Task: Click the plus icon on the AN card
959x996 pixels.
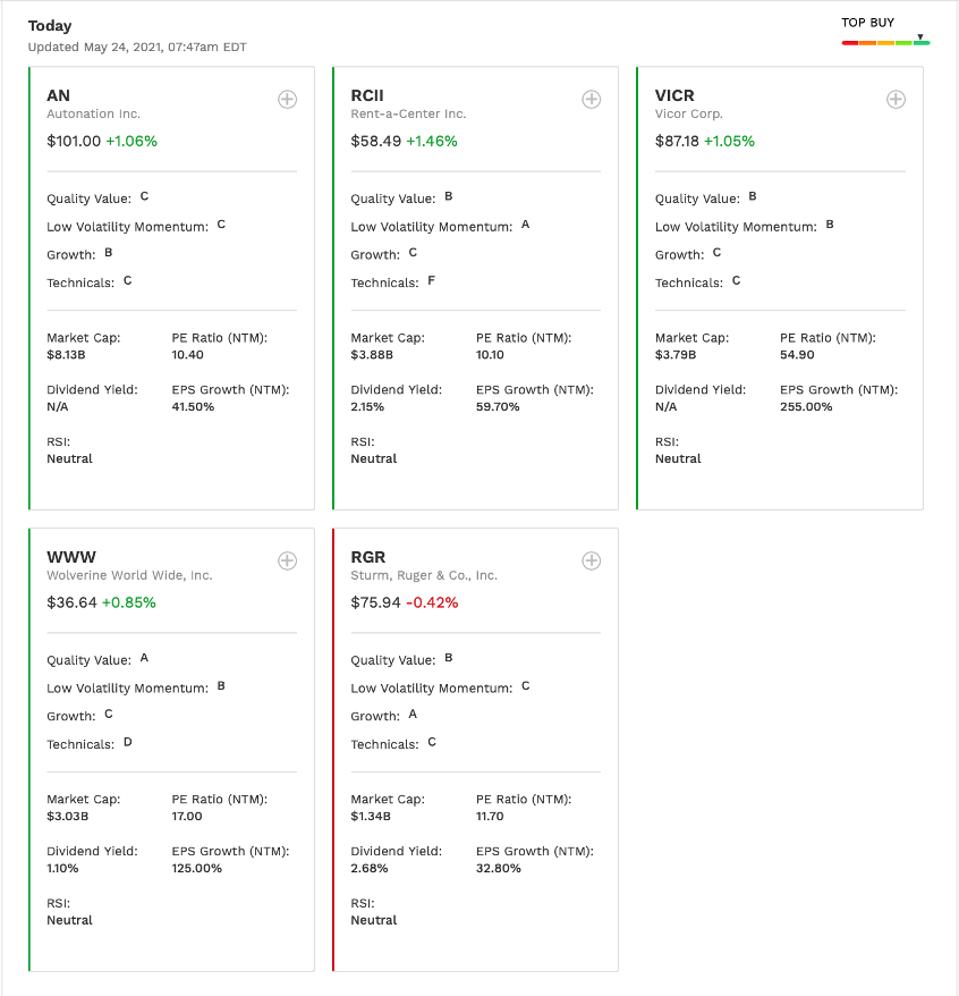Action: tap(287, 99)
